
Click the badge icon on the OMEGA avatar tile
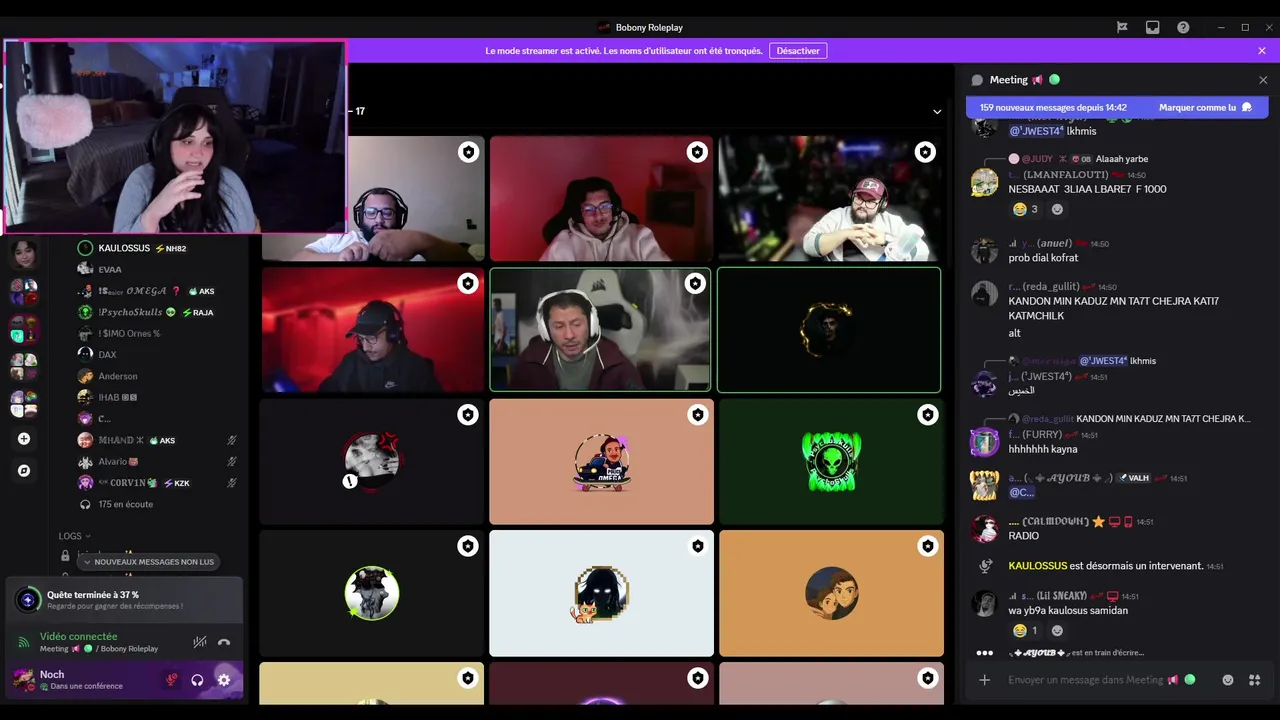click(697, 415)
